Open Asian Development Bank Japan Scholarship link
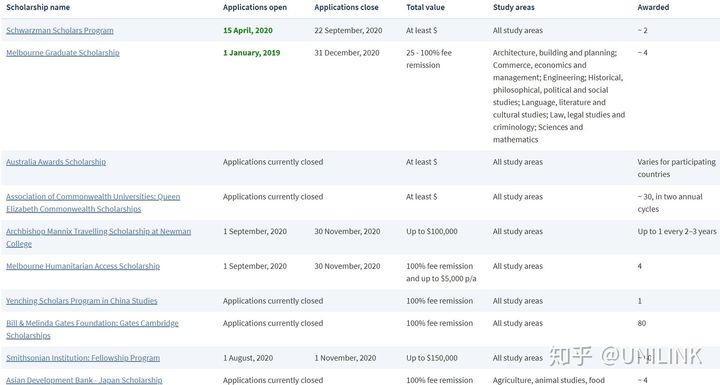The width and height of the screenshot is (720, 385). (x=84, y=380)
